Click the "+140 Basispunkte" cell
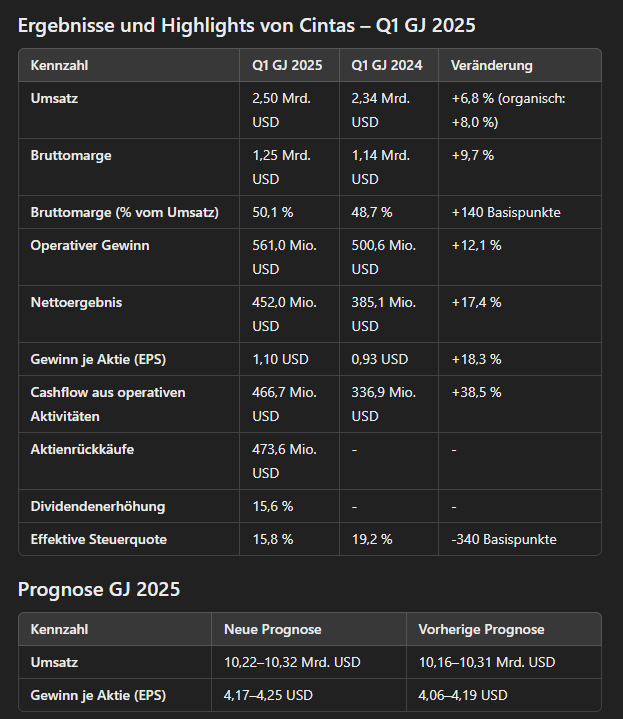This screenshot has height=719, width=623. (x=506, y=212)
